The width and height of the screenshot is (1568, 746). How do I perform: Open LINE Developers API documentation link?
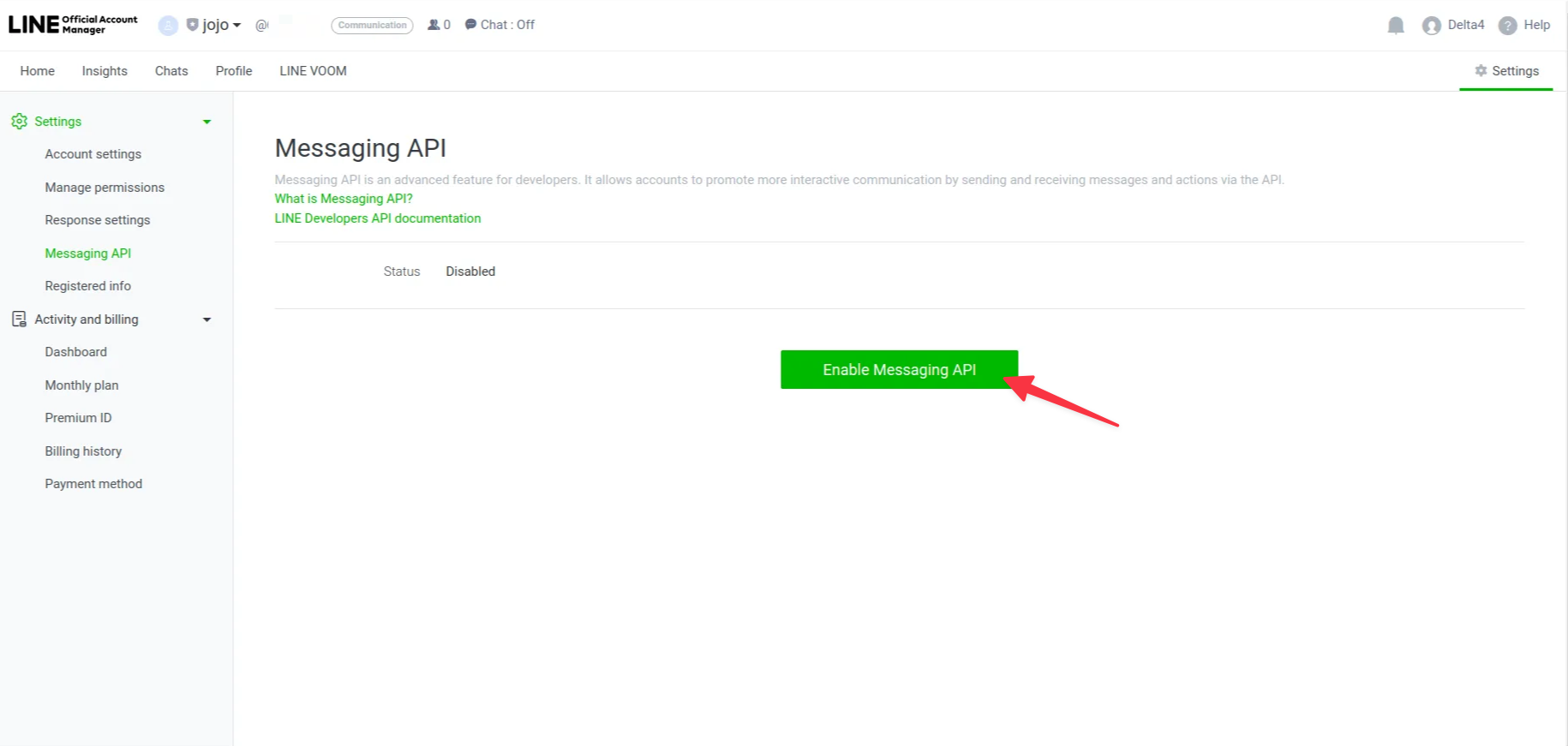click(377, 218)
